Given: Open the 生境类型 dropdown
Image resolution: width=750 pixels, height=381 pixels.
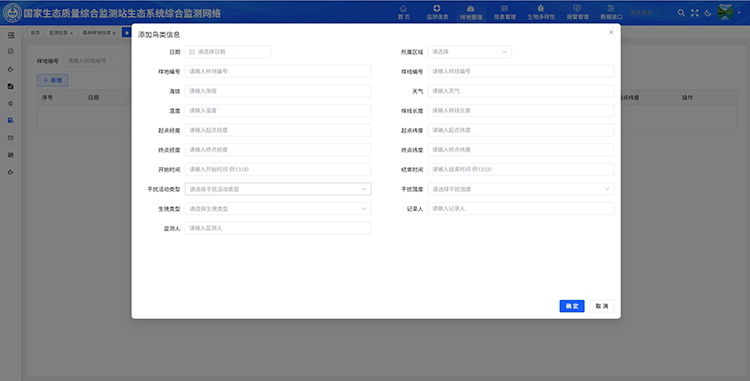Looking at the screenshot, I should pos(278,208).
